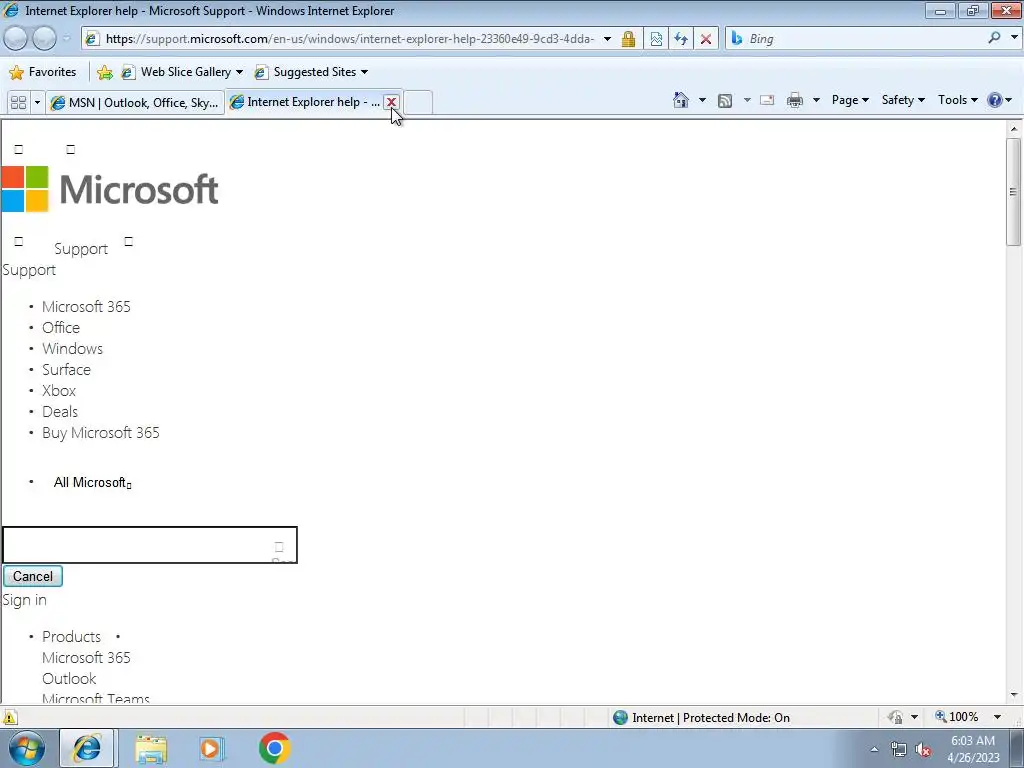
Task: Click the RSS feeds icon
Action: (x=725, y=101)
